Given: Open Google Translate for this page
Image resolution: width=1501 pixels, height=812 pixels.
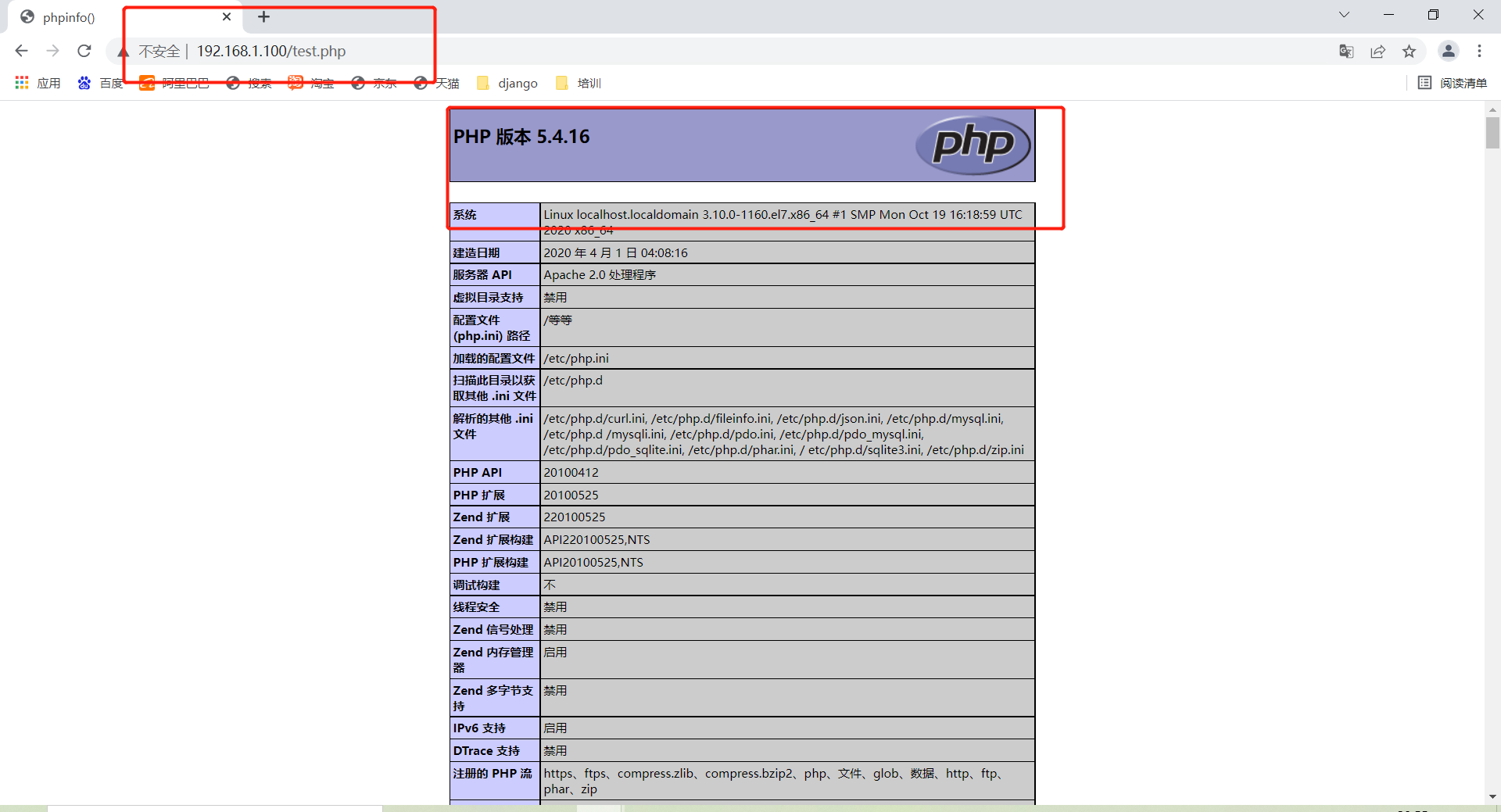Looking at the screenshot, I should pos(1346,51).
